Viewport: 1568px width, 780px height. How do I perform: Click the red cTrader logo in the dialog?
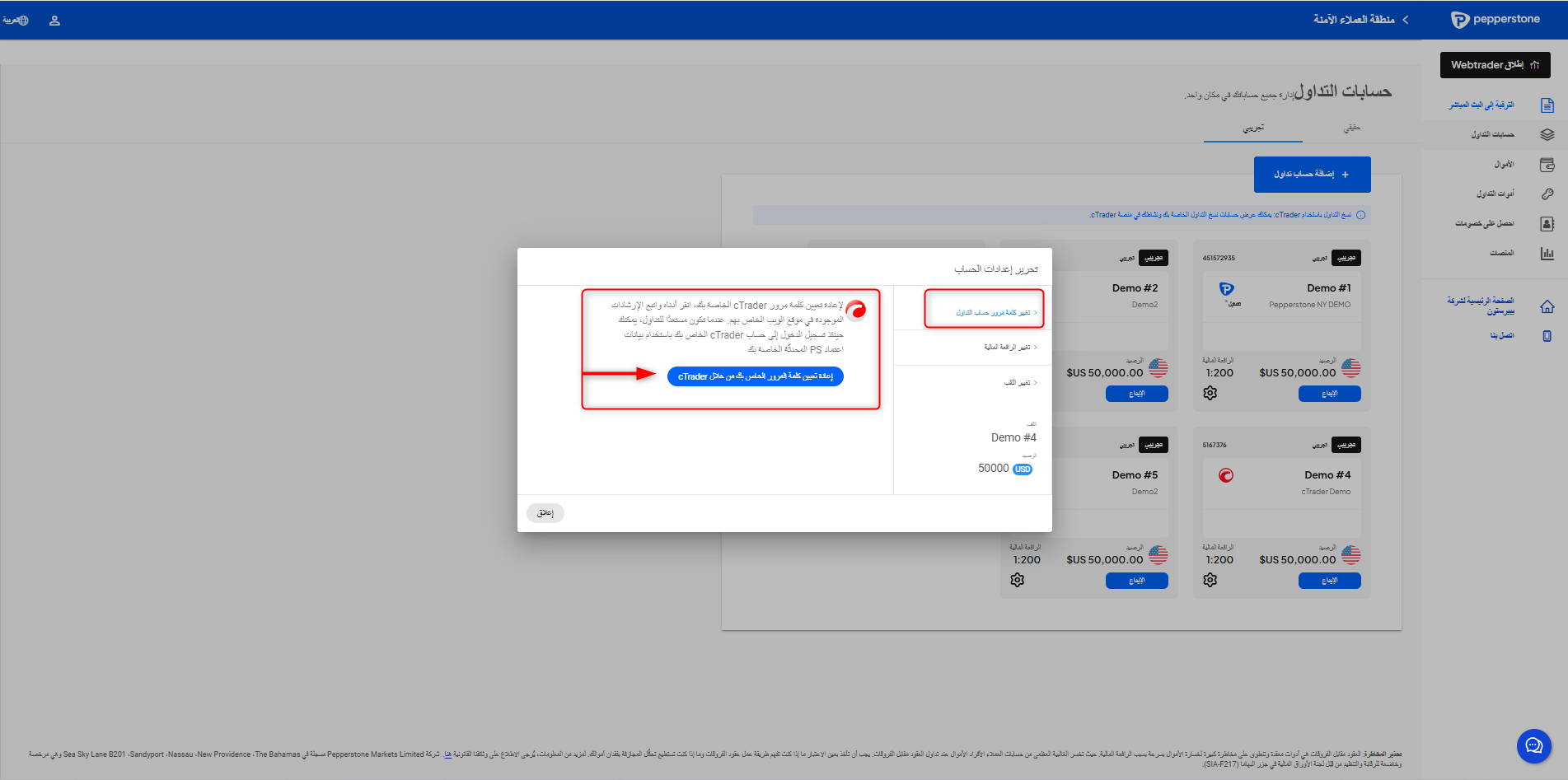click(856, 310)
